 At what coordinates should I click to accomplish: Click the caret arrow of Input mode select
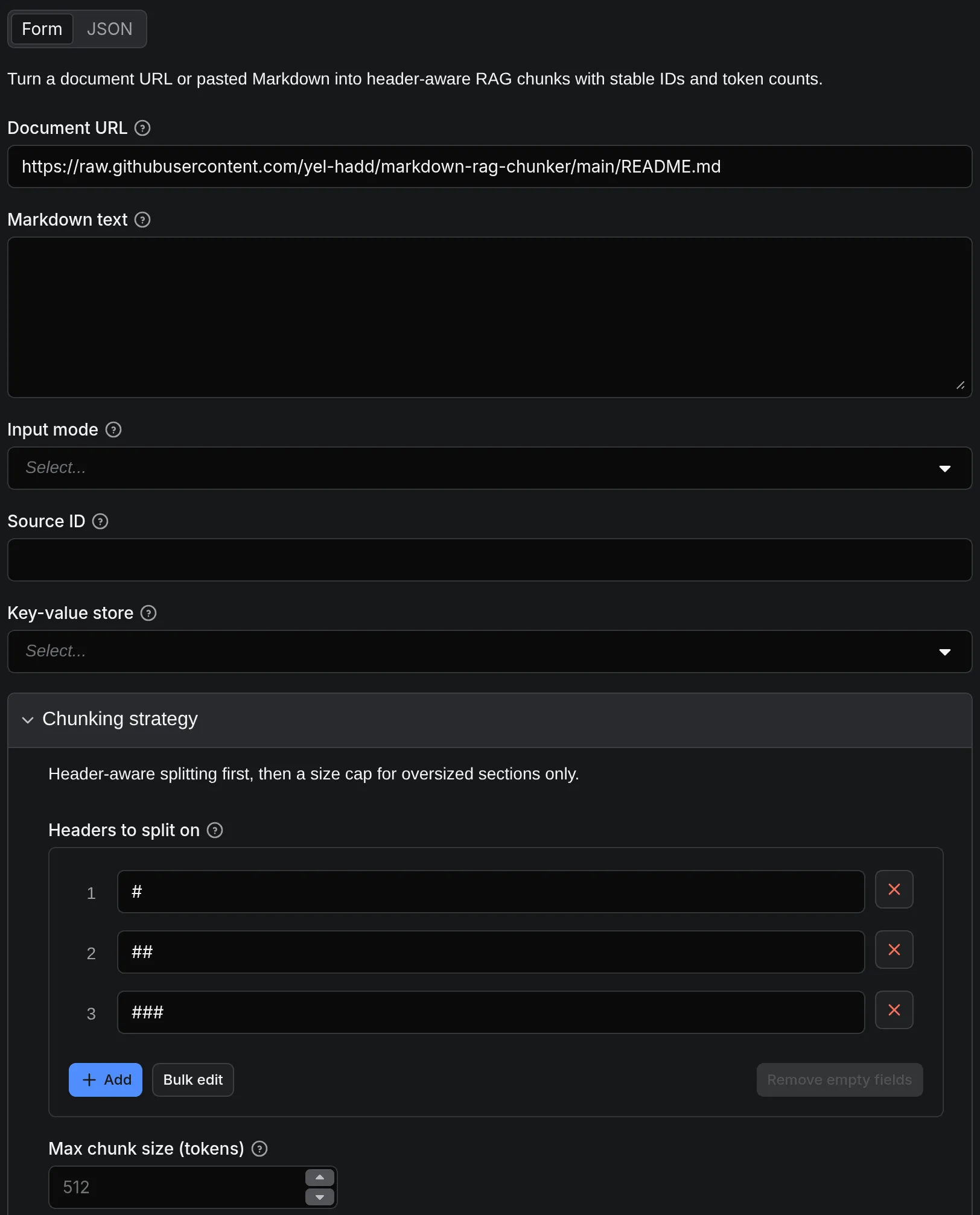click(x=945, y=469)
